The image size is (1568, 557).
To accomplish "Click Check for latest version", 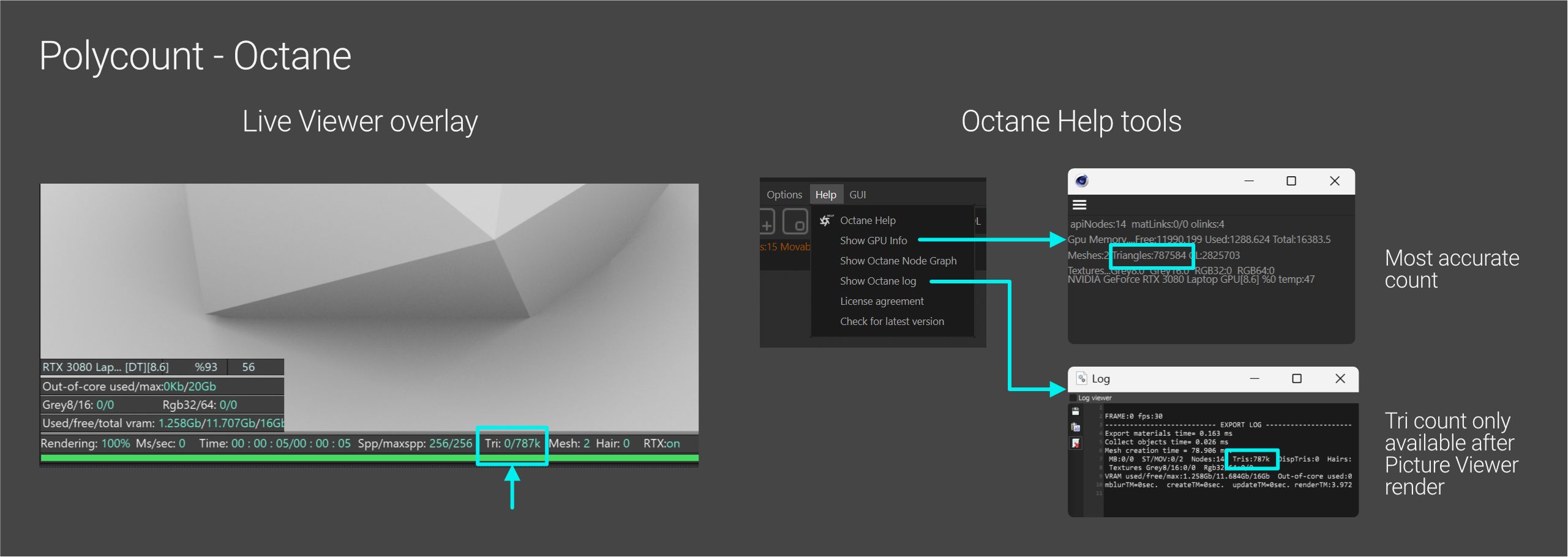I will pos(891,321).
